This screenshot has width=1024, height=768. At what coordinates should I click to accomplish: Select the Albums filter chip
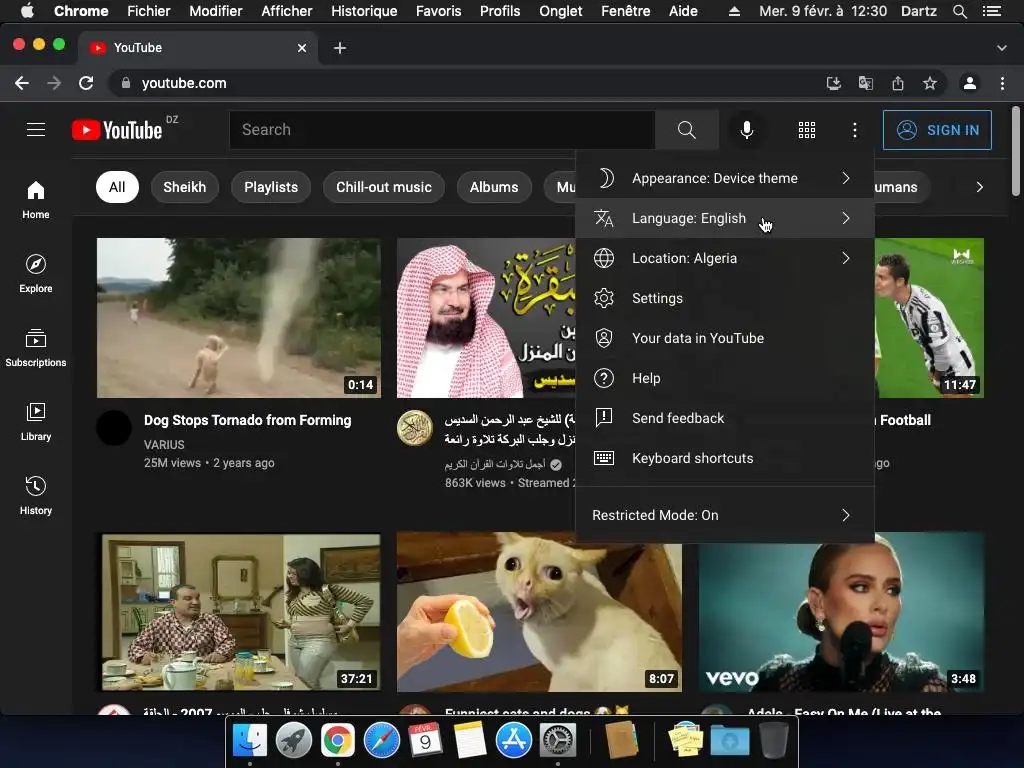(494, 187)
